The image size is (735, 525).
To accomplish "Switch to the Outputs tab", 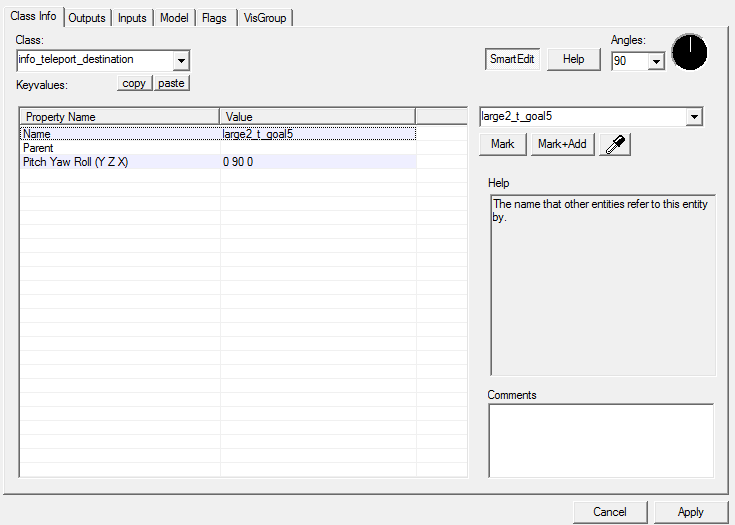I will pos(87,18).
